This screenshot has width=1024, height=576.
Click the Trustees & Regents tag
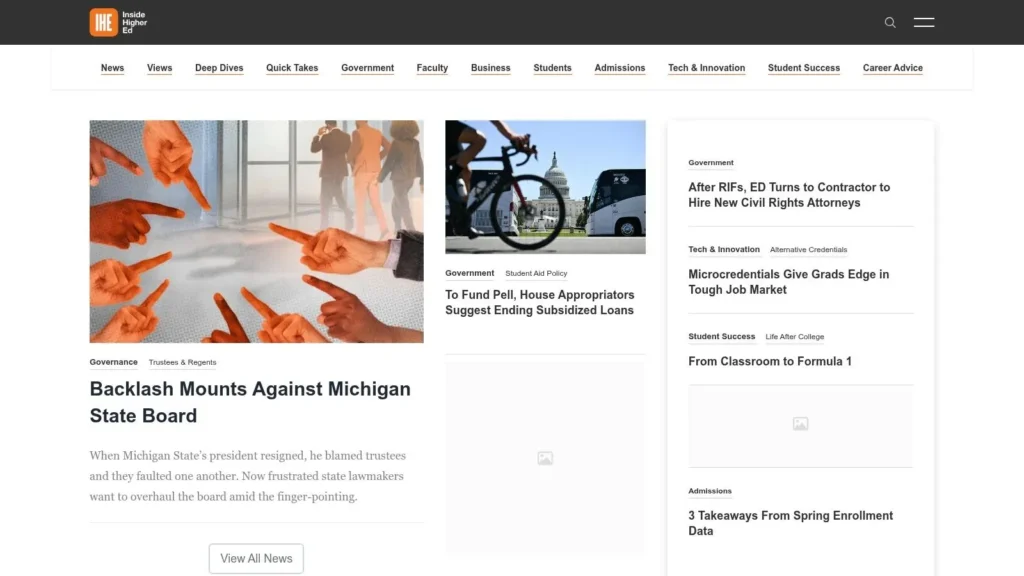coord(182,362)
